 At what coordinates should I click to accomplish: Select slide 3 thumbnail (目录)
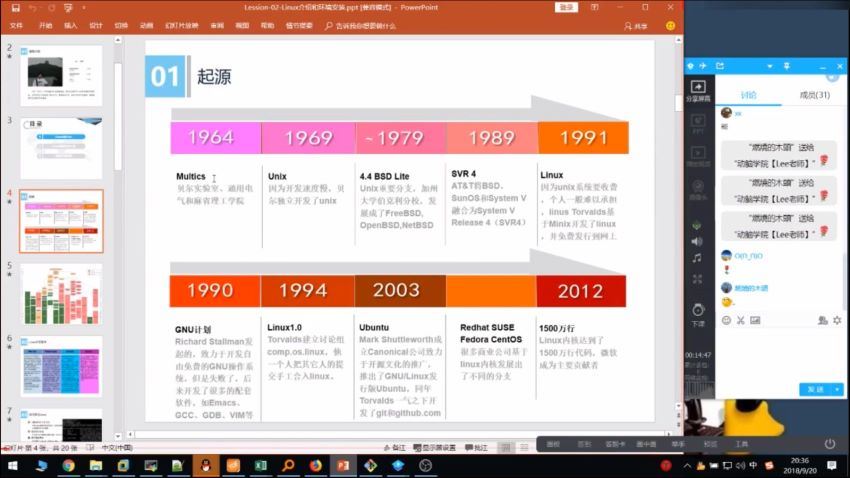tap(61, 148)
